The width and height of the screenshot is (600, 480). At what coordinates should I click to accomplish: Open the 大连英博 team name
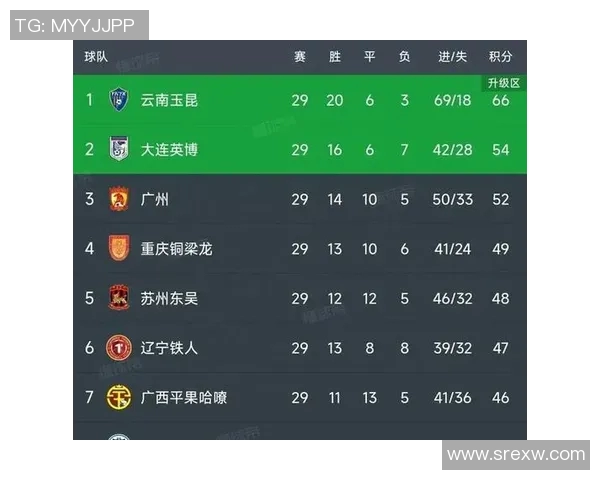[x=169, y=150]
